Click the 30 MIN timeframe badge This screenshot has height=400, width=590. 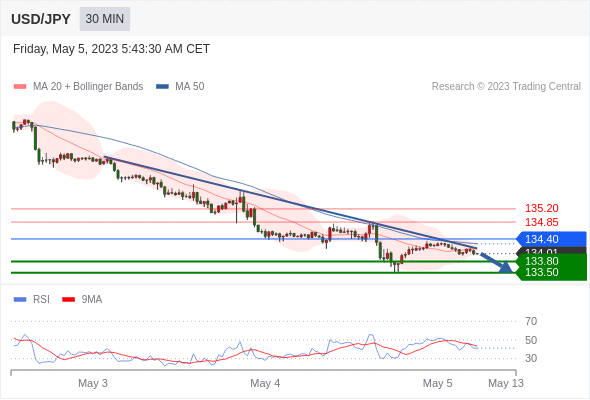click(105, 19)
